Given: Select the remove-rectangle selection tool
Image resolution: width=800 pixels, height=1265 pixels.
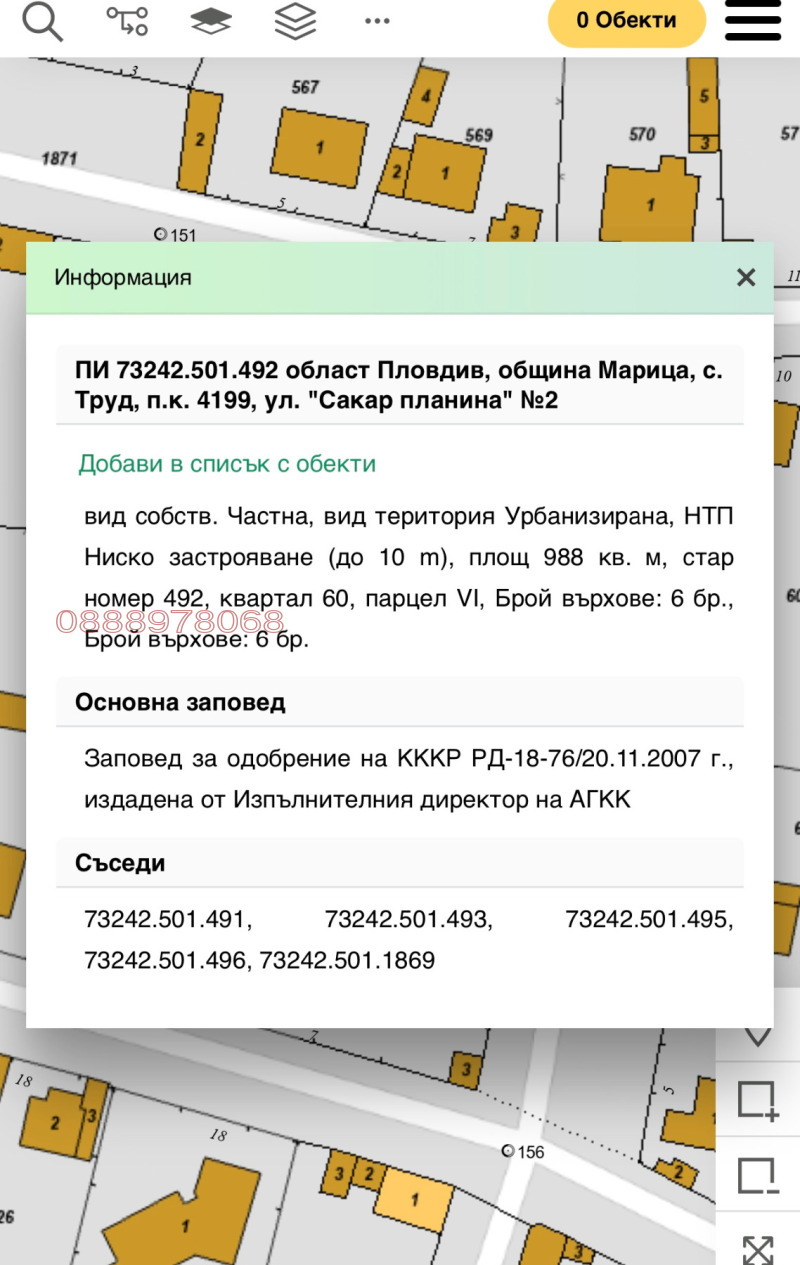Looking at the screenshot, I should pyautogui.click(x=758, y=1175).
